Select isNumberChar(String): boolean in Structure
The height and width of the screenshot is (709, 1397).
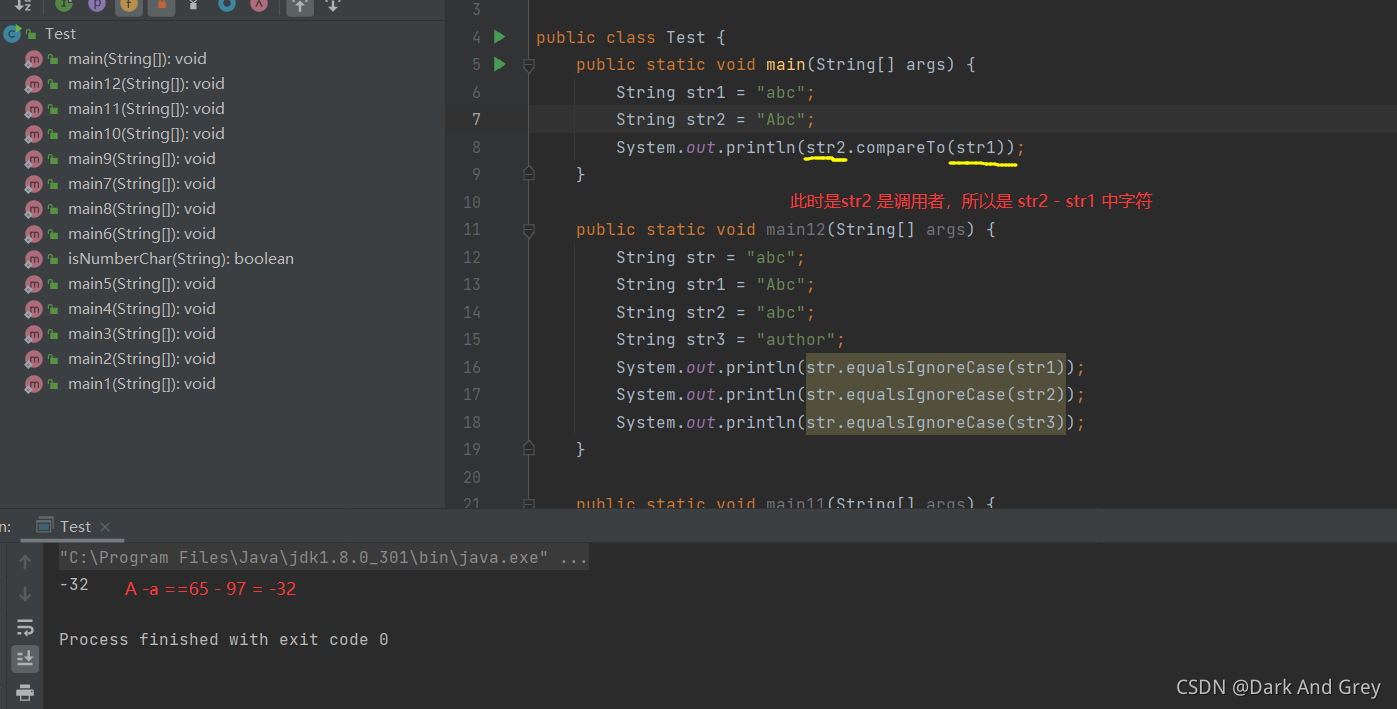click(x=181, y=259)
